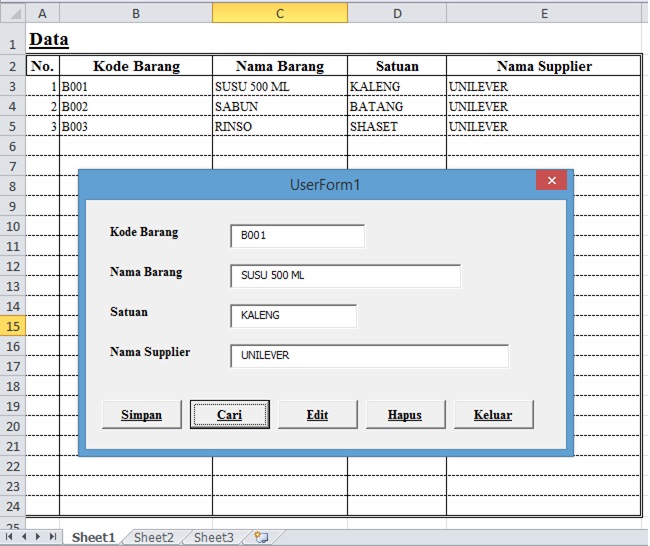Select row 6 header
This screenshot has height=546, width=650.
13,146
